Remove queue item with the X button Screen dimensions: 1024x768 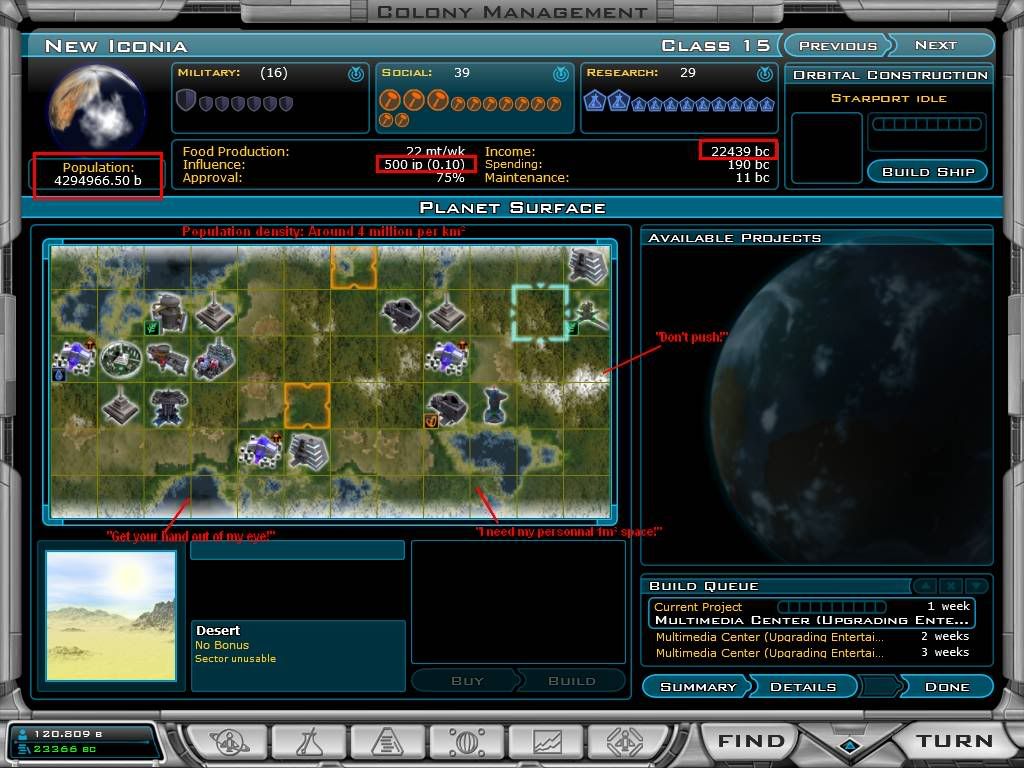pos(952,586)
